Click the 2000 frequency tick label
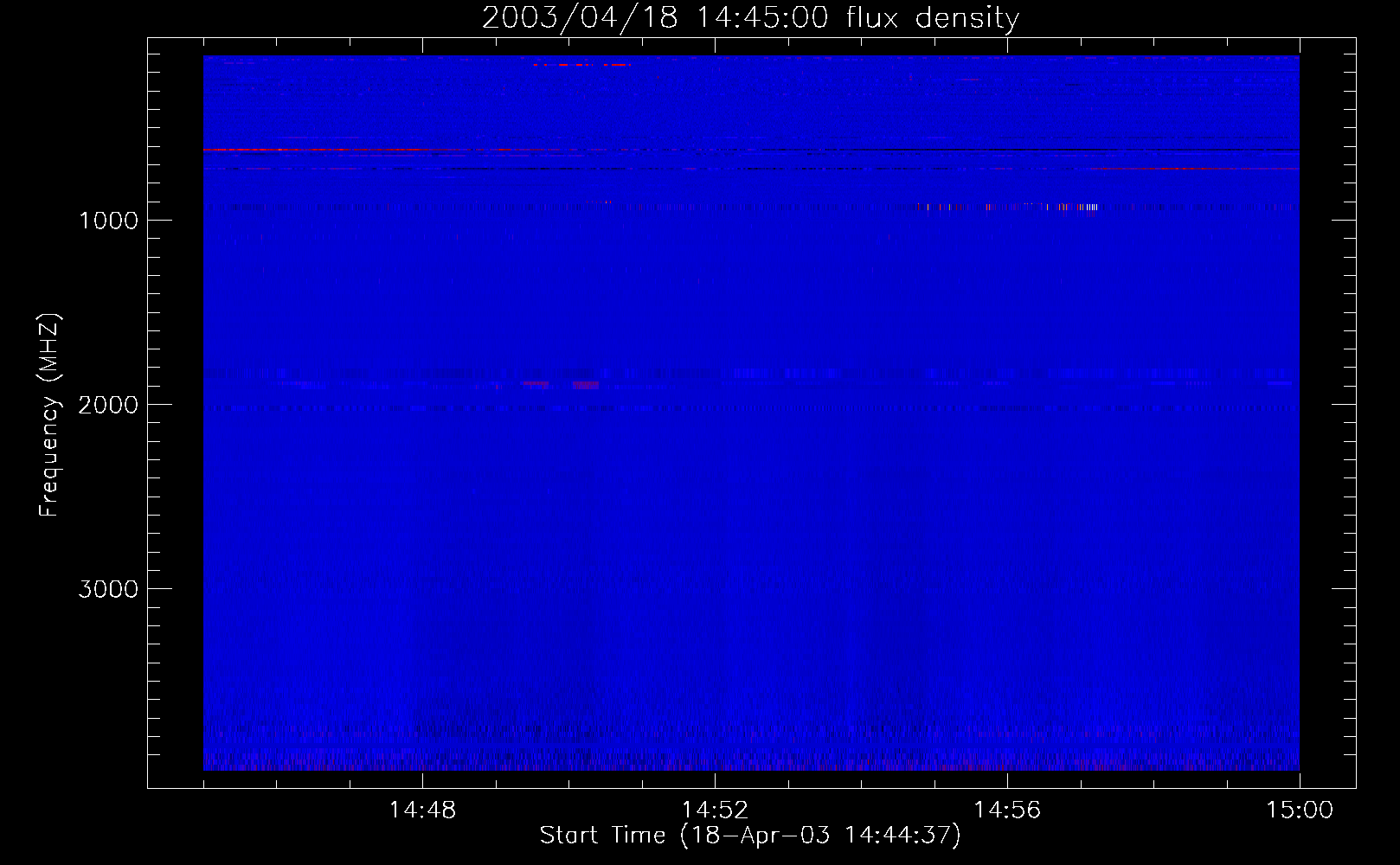 pyautogui.click(x=108, y=405)
